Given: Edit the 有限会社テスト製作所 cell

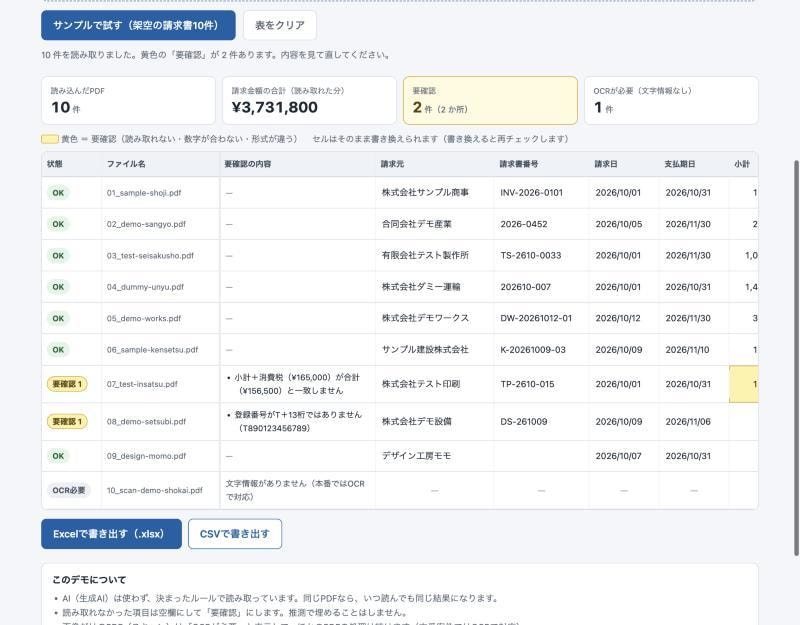Looking at the screenshot, I should point(435,255).
